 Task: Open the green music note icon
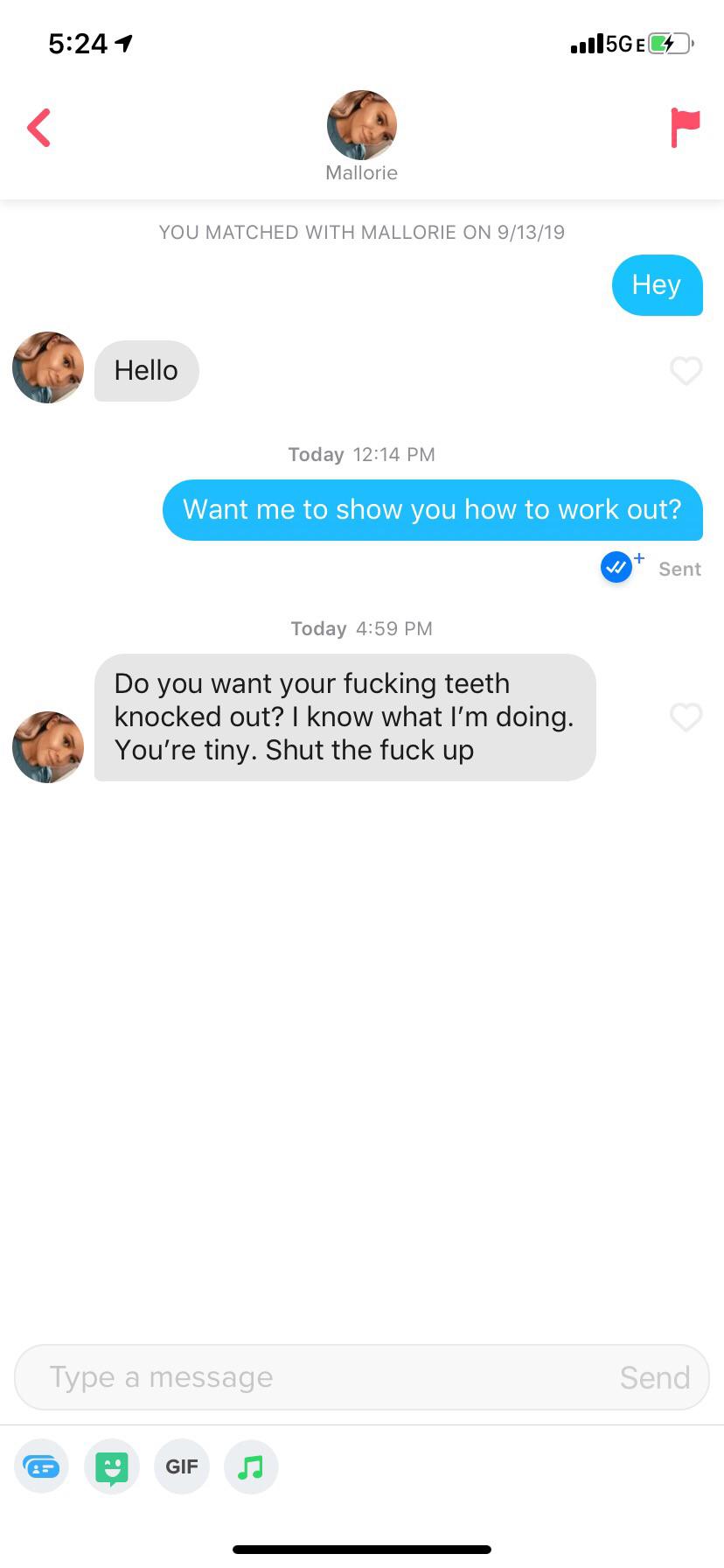tap(252, 1466)
